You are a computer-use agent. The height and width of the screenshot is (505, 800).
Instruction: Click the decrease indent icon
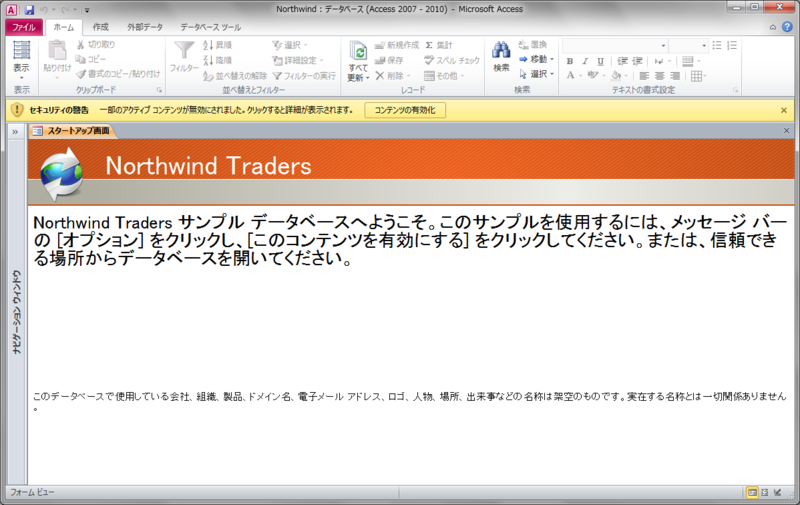pos(622,61)
